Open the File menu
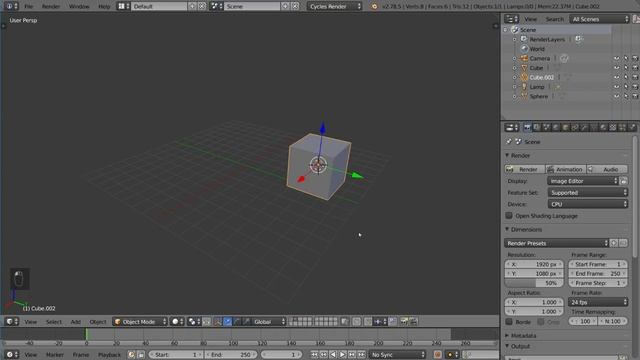This screenshot has height=360, width=640. click(29, 6)
